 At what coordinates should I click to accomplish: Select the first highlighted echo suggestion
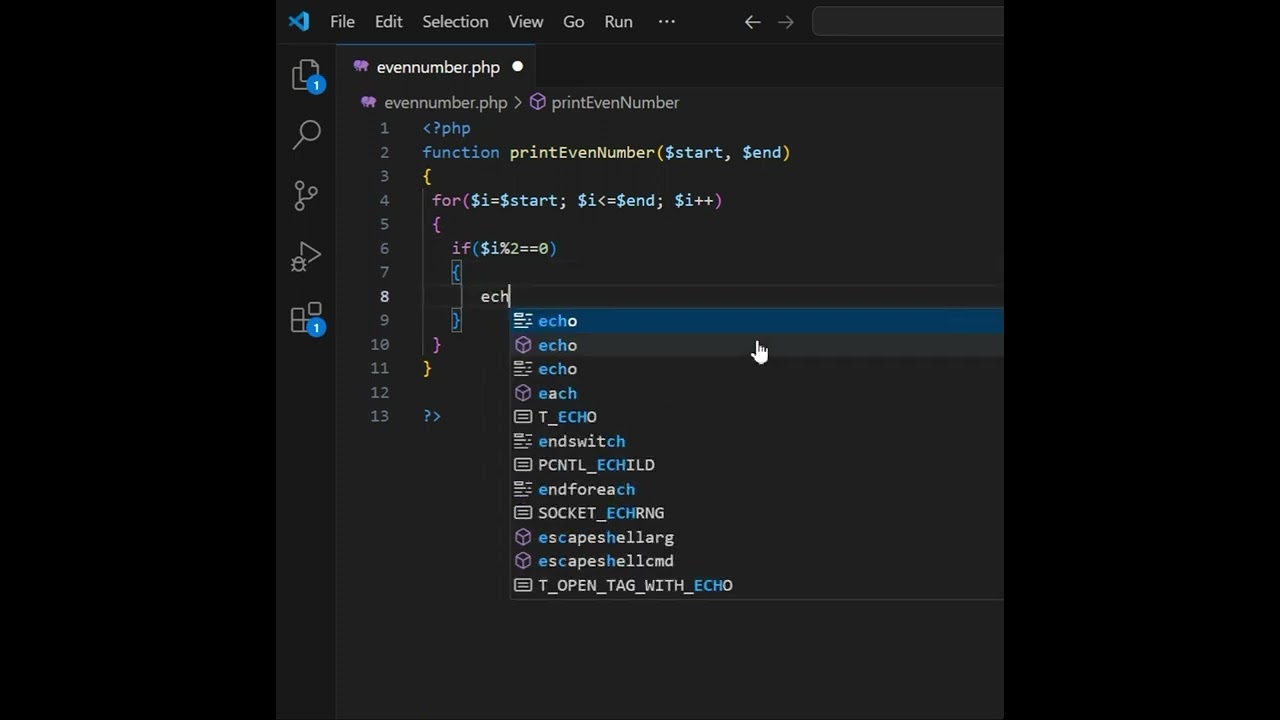coord(757,321)
